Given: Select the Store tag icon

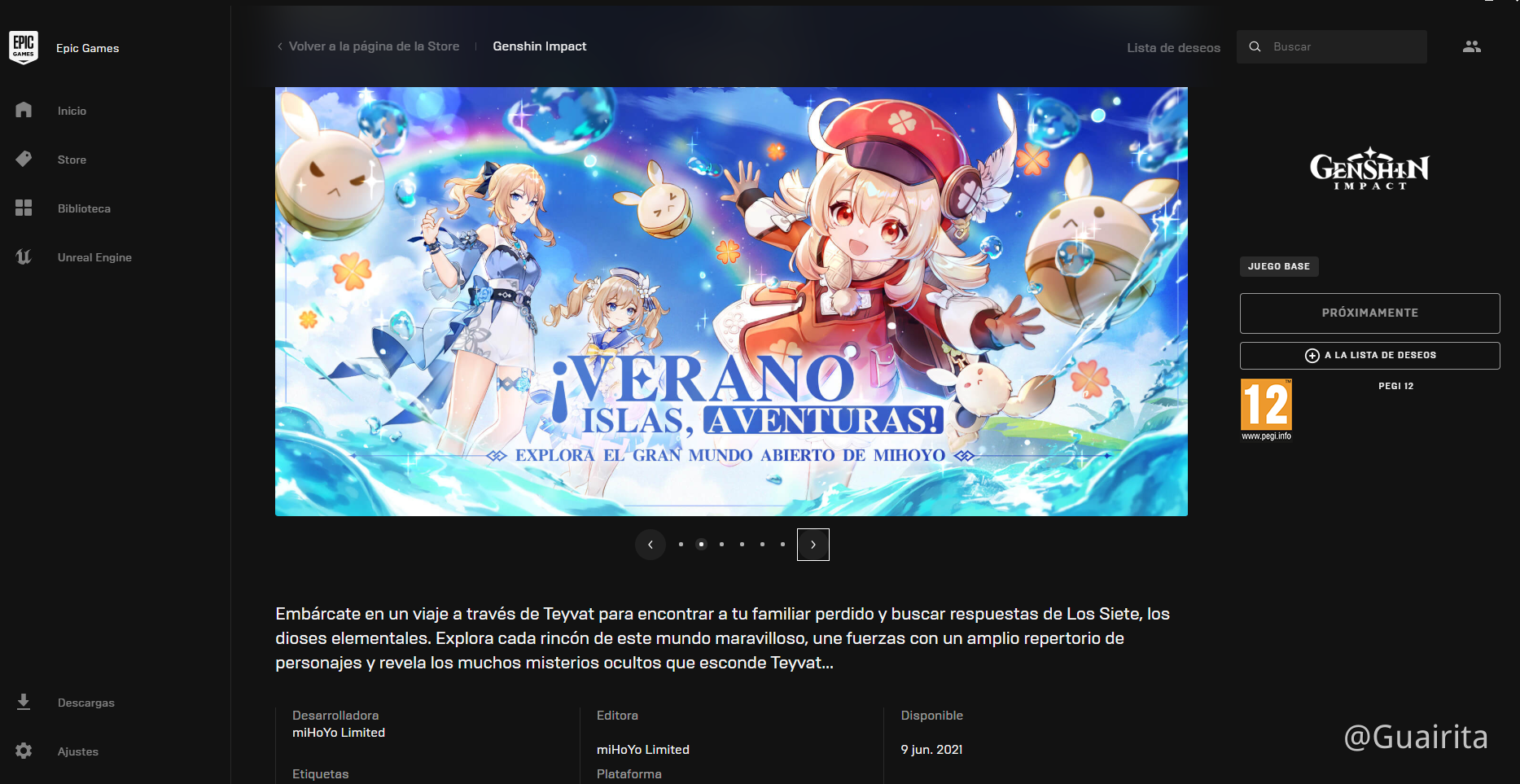Looking at the screenshot, I should pos(24,159).
